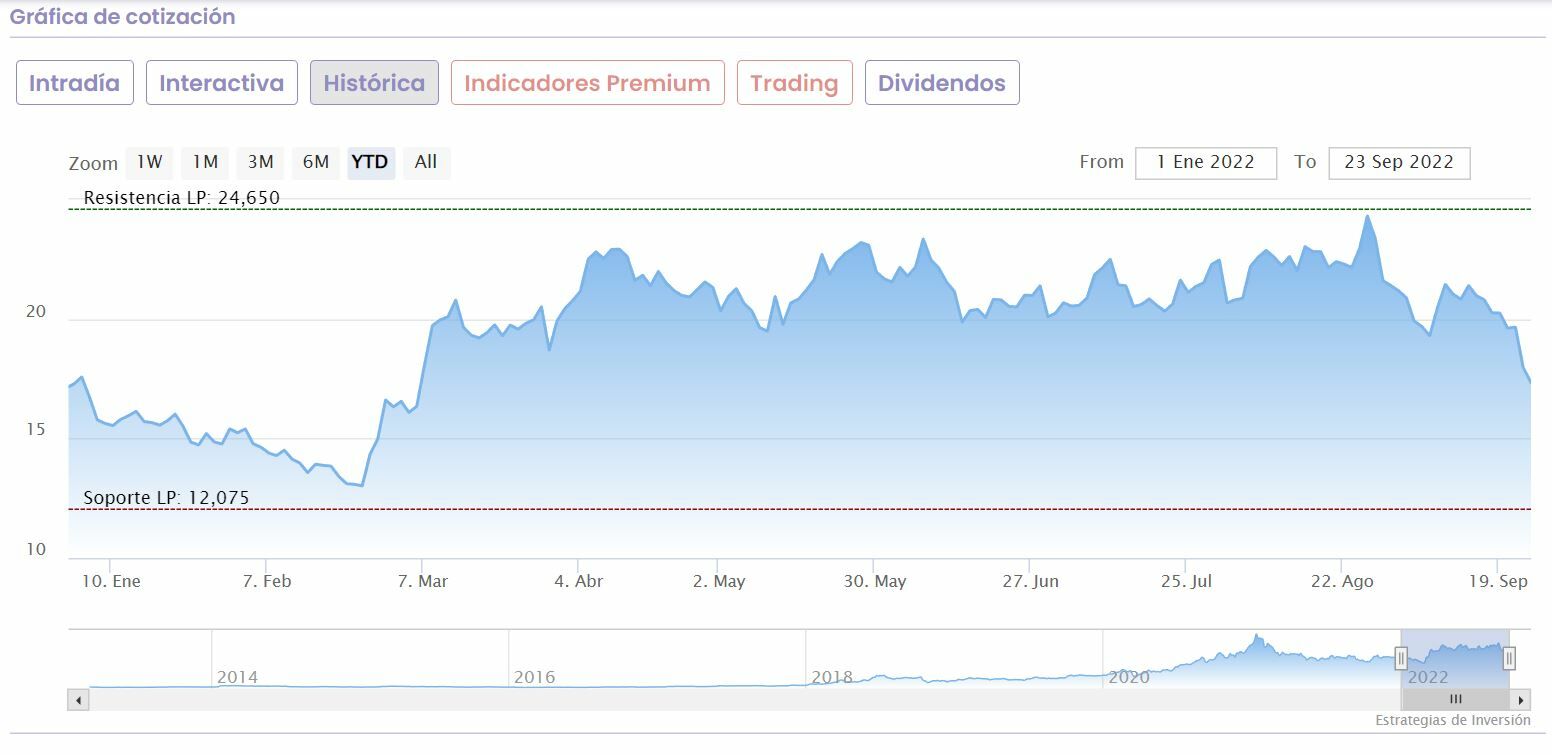The width and height of the screenshot is (1552, 755).
Task: Open the Estrategias de Inversión credit link
Action: pyautogui.click(x=1452, y=720)
